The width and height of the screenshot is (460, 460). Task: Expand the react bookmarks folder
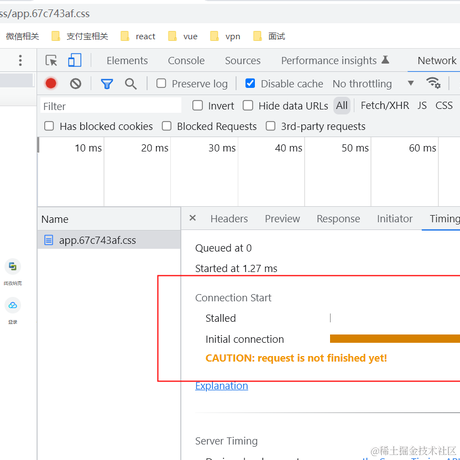tap(138, 36)
